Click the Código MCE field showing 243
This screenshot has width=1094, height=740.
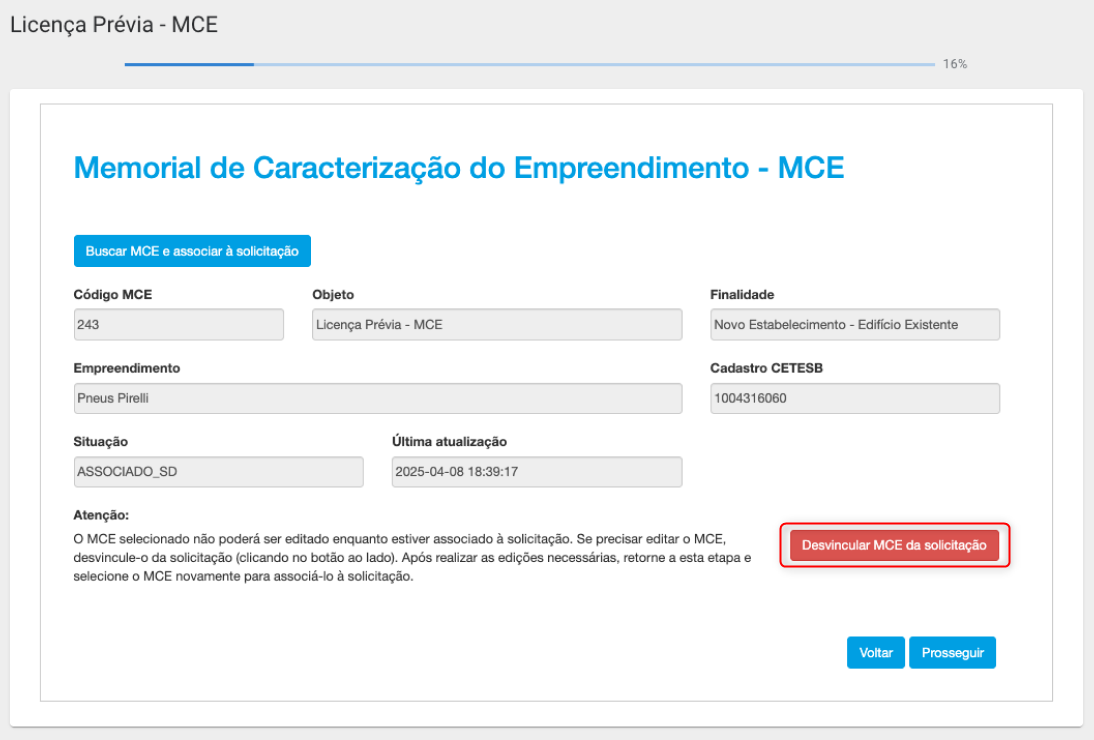coord(179,324)
